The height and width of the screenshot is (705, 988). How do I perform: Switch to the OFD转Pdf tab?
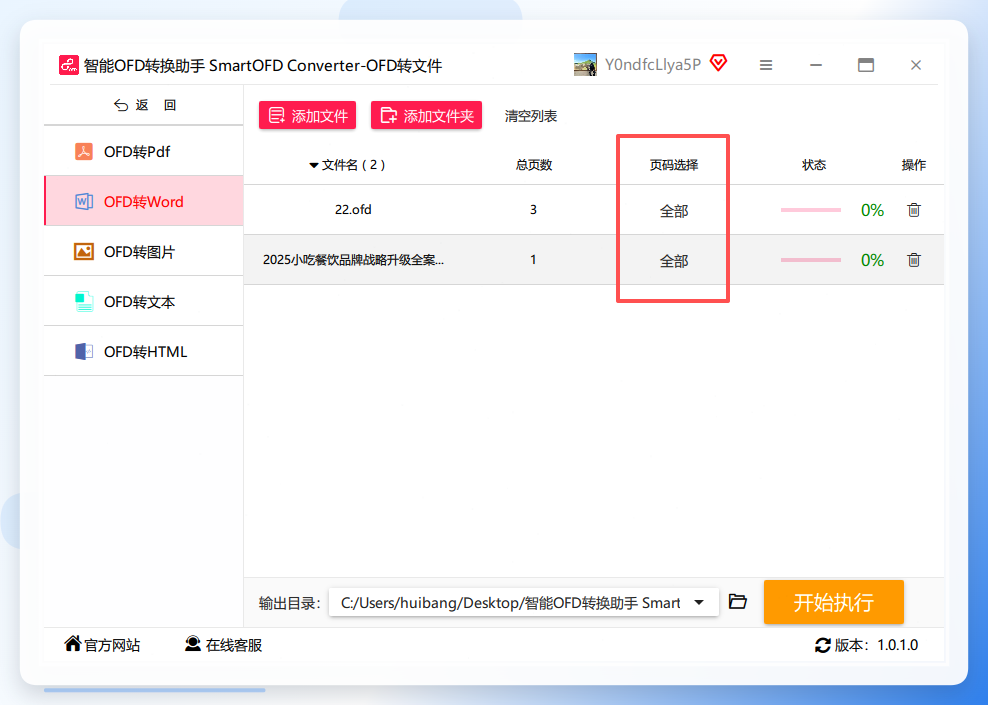pyautogui.click(x=144, y=151)
